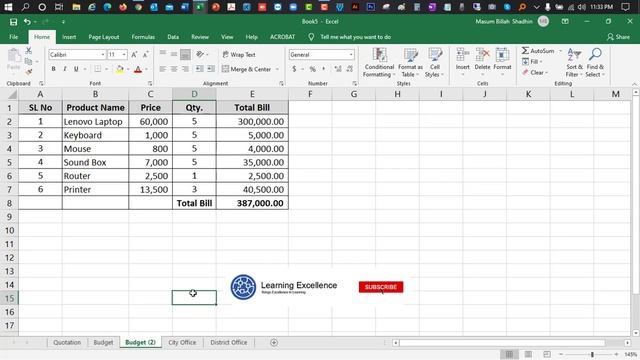
Task: Switch to the Insert ribbon tab
Action: click(x=69, y=37)
